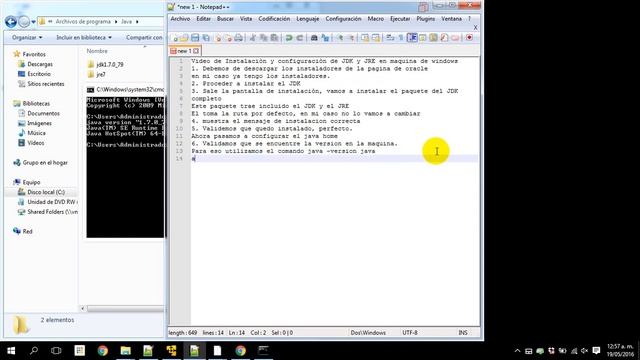Toggle synchronized vertical scrolling icon
This screenshot has height=360, width=640.
tap(365, 38)
